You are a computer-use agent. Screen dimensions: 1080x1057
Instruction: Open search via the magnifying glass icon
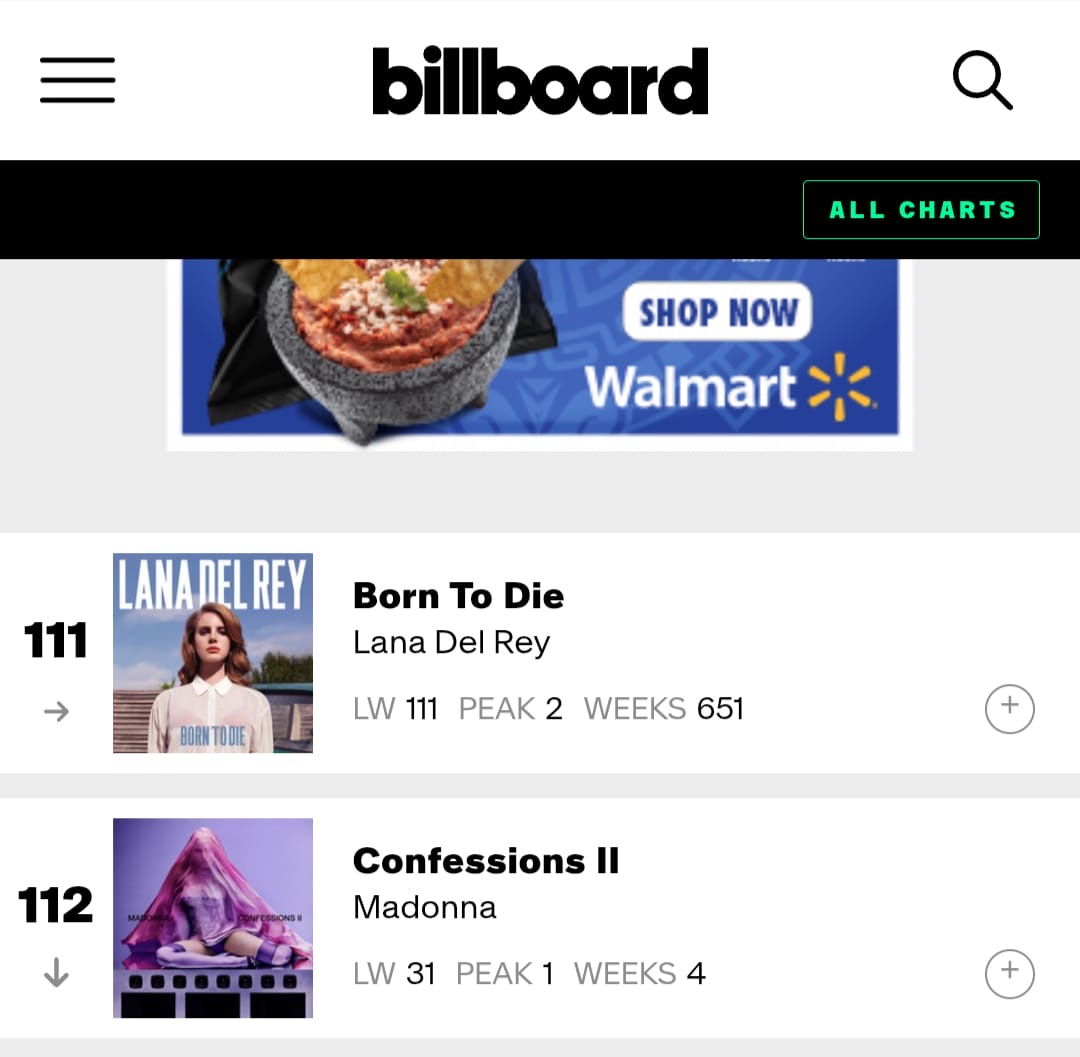pos(983,80)
